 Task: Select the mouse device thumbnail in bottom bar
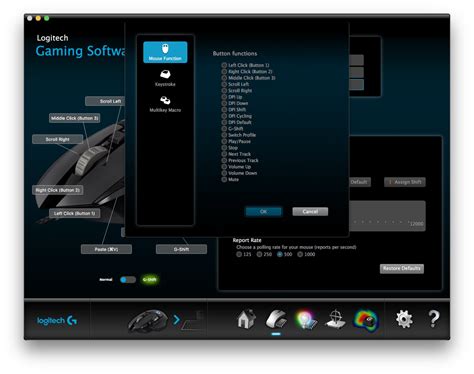point(148,321)
